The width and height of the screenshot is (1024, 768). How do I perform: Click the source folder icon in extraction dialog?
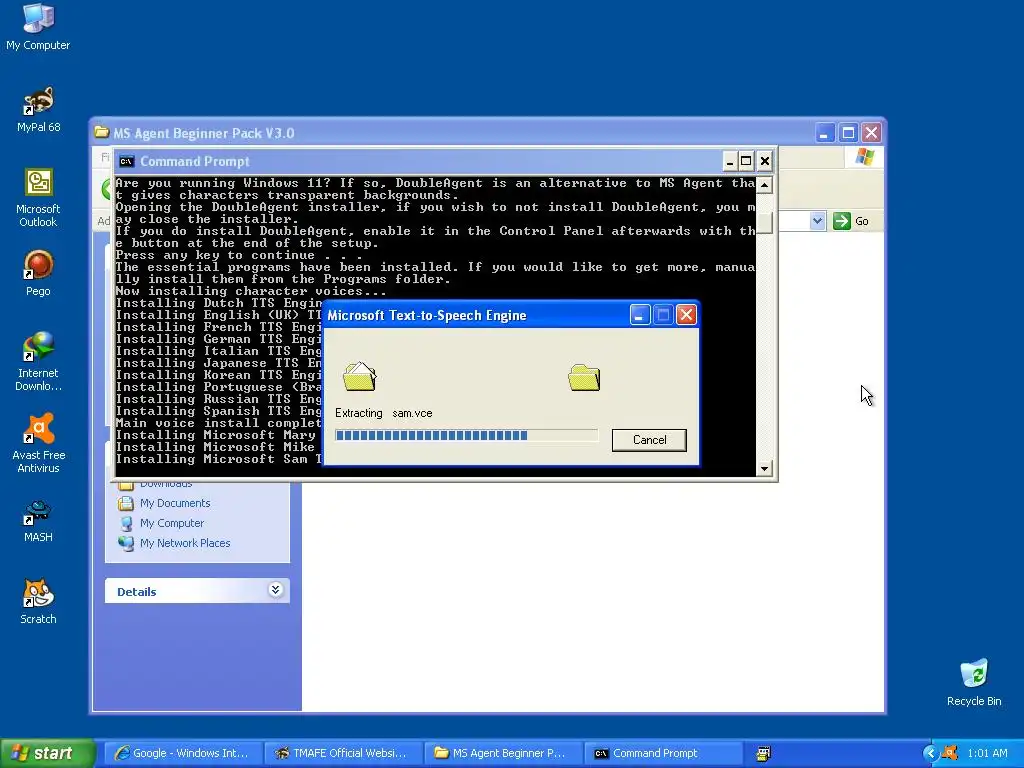tap(359, 376)
